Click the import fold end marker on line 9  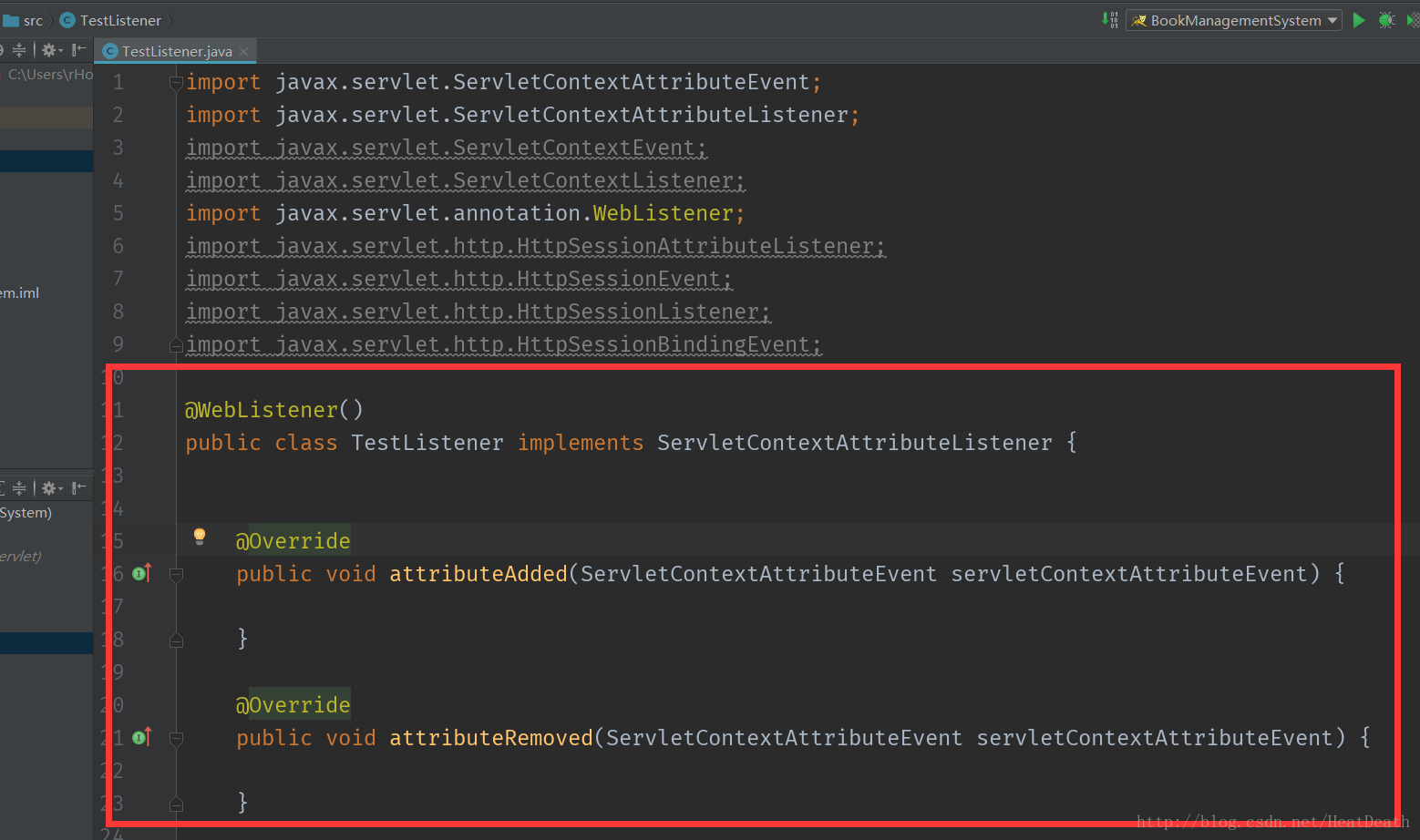pyautogui.click(x=176, y=345)
